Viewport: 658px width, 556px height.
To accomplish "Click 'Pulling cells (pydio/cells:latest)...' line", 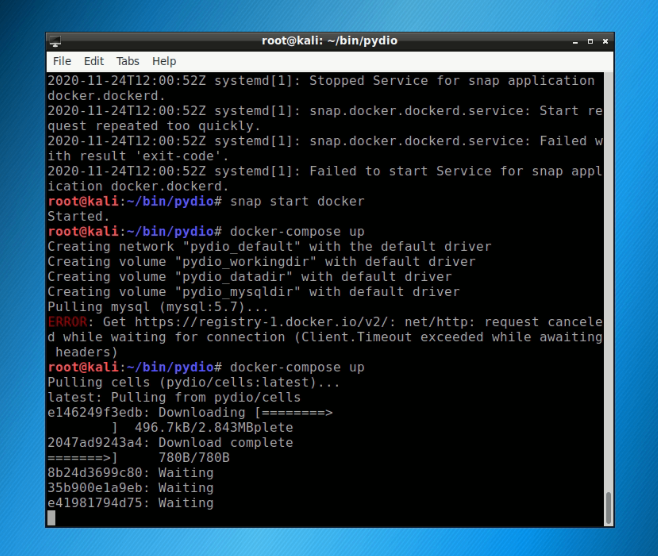I will [193, 383].
